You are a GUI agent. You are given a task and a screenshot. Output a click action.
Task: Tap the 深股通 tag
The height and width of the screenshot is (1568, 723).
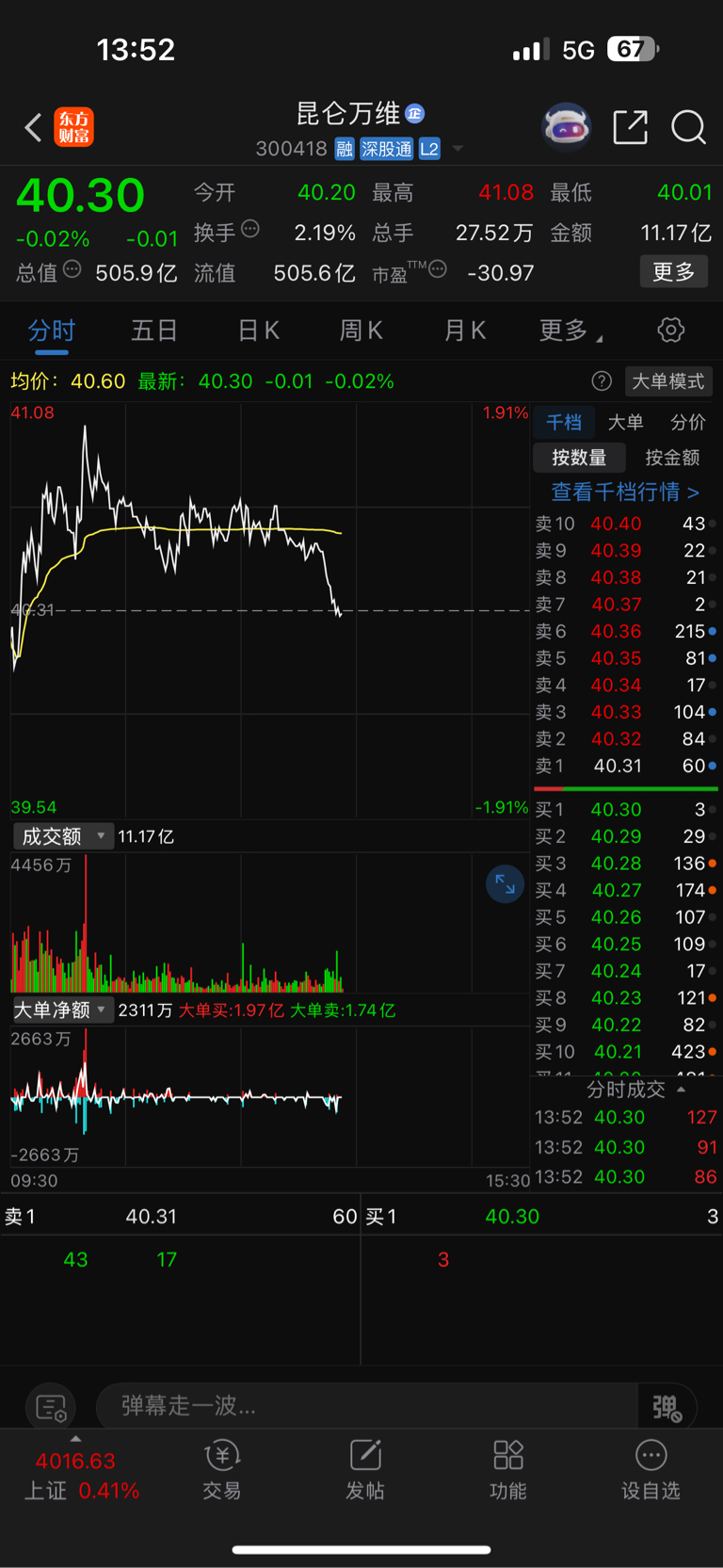click(387, 149)
